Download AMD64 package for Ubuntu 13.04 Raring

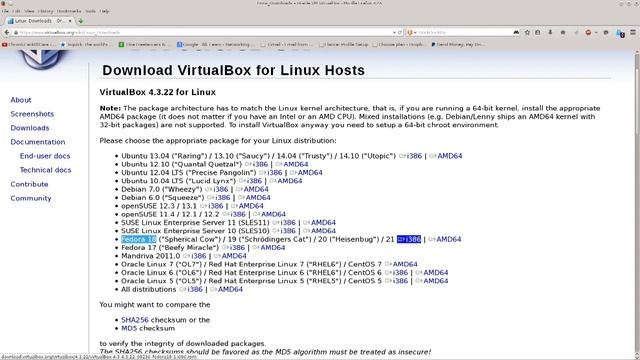pyautogui.click(x=446, y=156)
